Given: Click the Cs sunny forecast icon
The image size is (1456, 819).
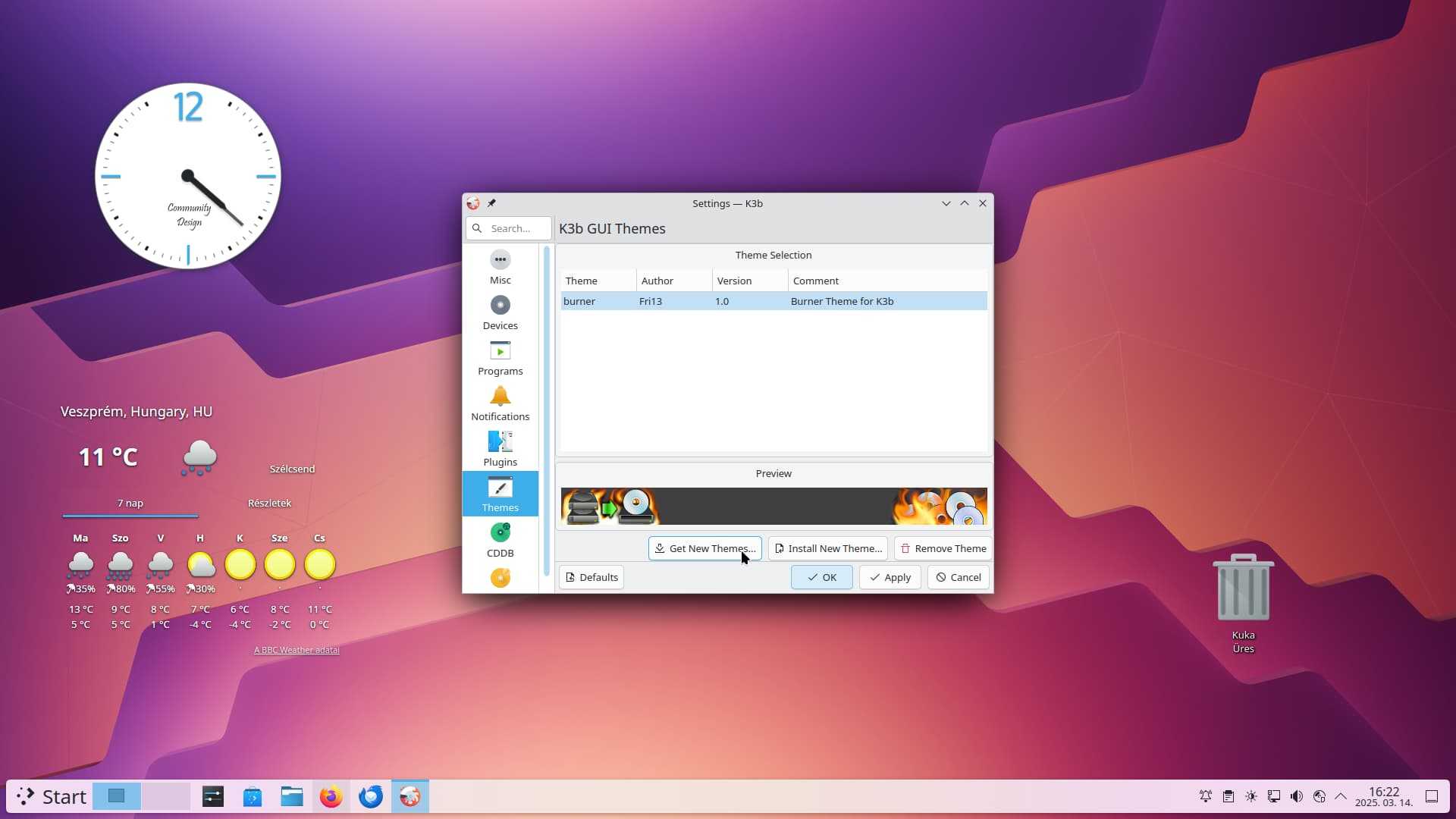Looking at the screenshot, I should [x=320, y=565].
